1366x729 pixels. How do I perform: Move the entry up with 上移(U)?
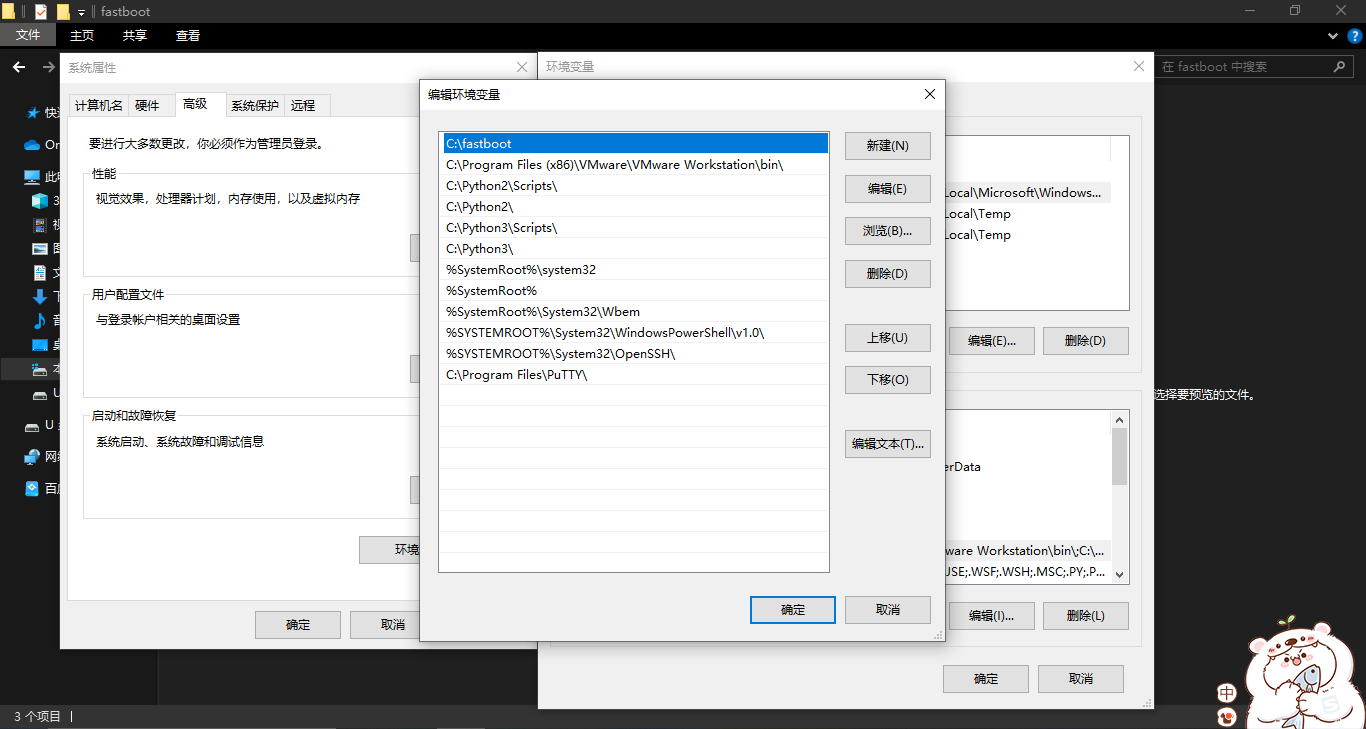tap(888, 338)
